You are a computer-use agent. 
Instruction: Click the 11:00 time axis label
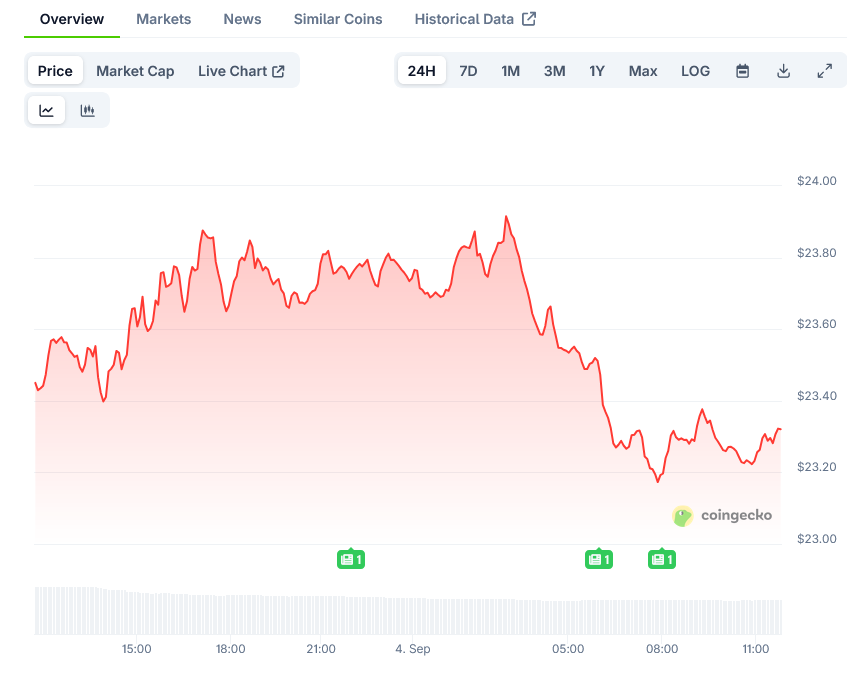tap(756, 649)
